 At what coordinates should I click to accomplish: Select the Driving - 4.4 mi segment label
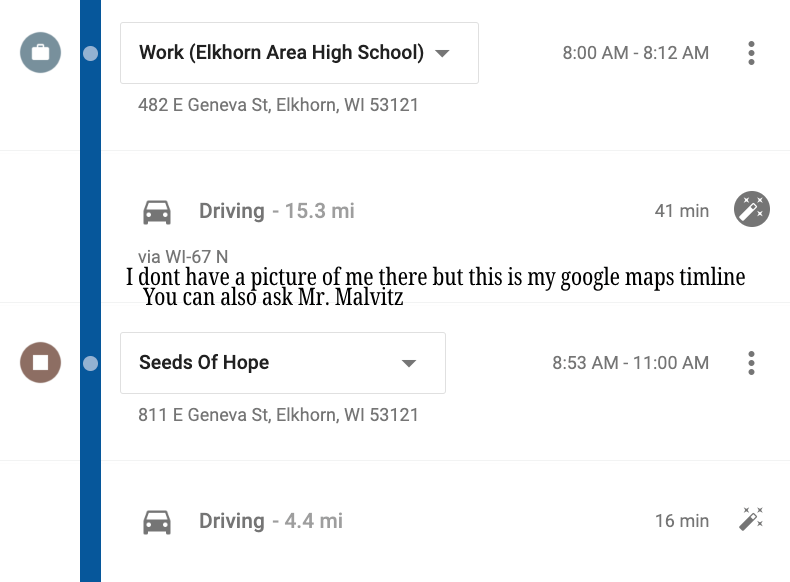coord(270,521)
